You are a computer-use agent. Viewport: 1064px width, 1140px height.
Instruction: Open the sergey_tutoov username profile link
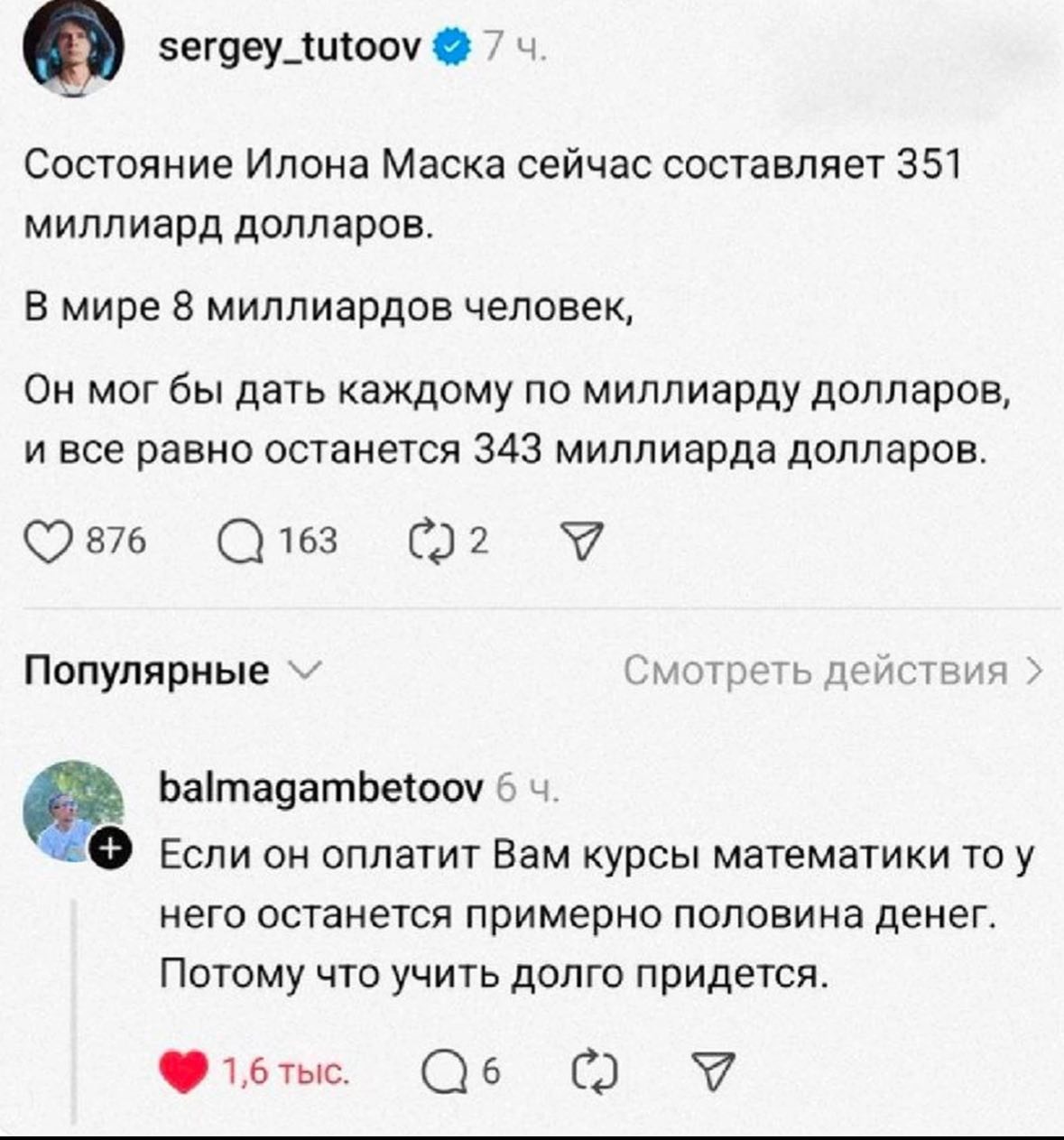[290, 46]
